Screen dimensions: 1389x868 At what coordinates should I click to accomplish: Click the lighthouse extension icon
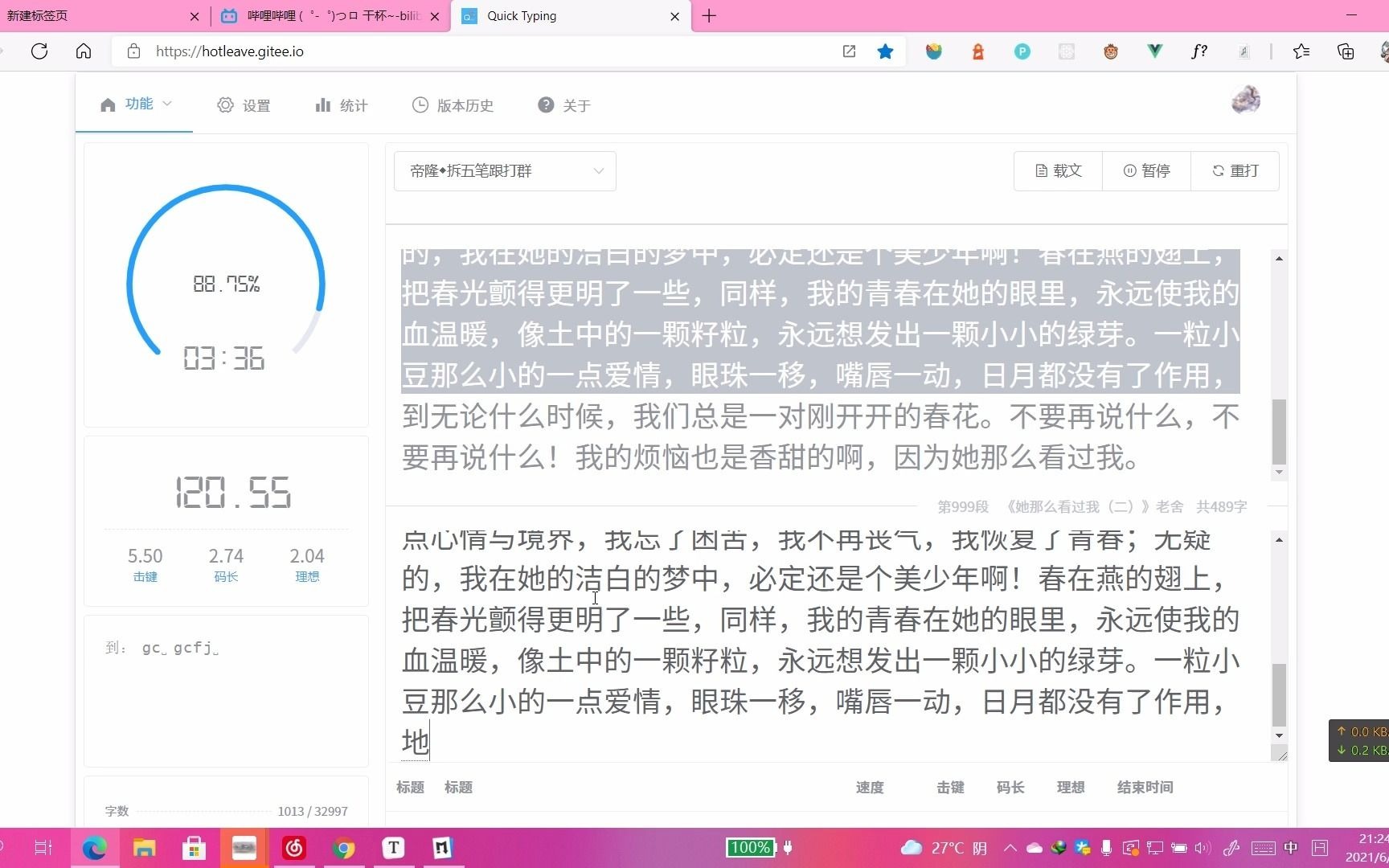click(978, 51)
